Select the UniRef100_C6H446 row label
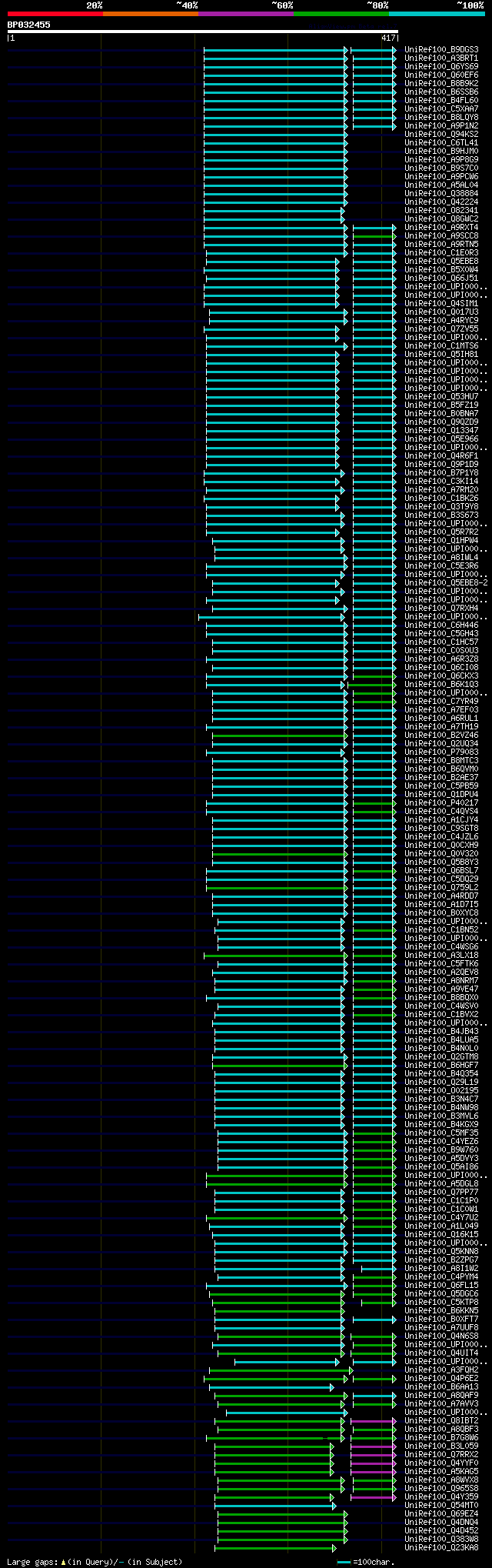 coord(441,625)
